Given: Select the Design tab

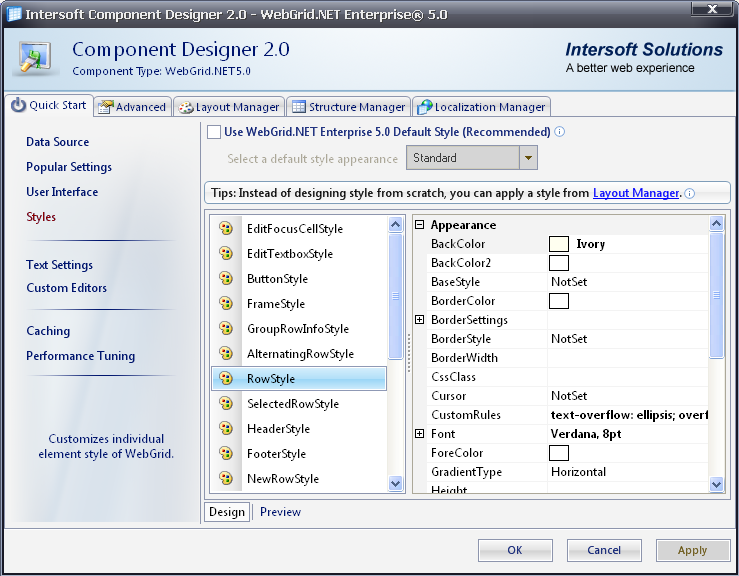Looking at the screenshot, I should click(x=227, y=512).
